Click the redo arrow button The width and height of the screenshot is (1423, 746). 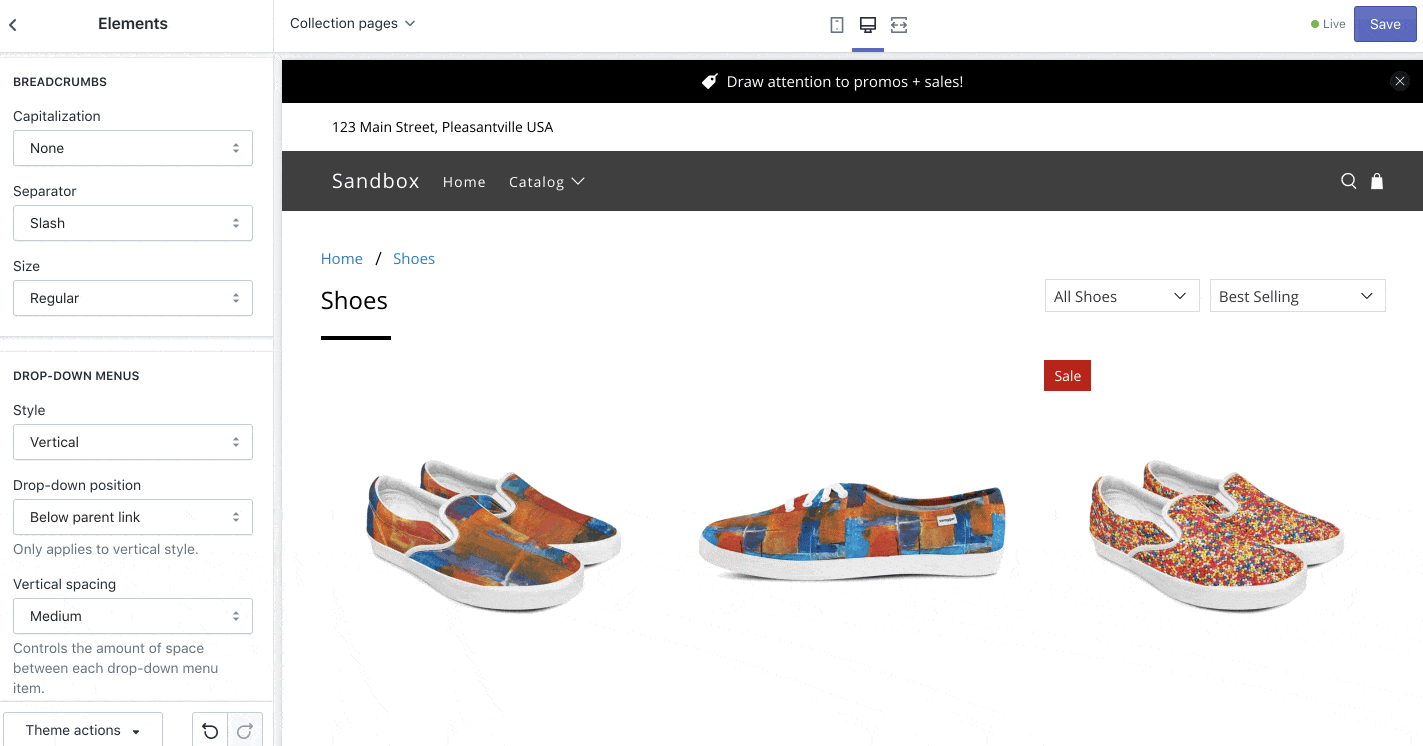pos(245,731)
